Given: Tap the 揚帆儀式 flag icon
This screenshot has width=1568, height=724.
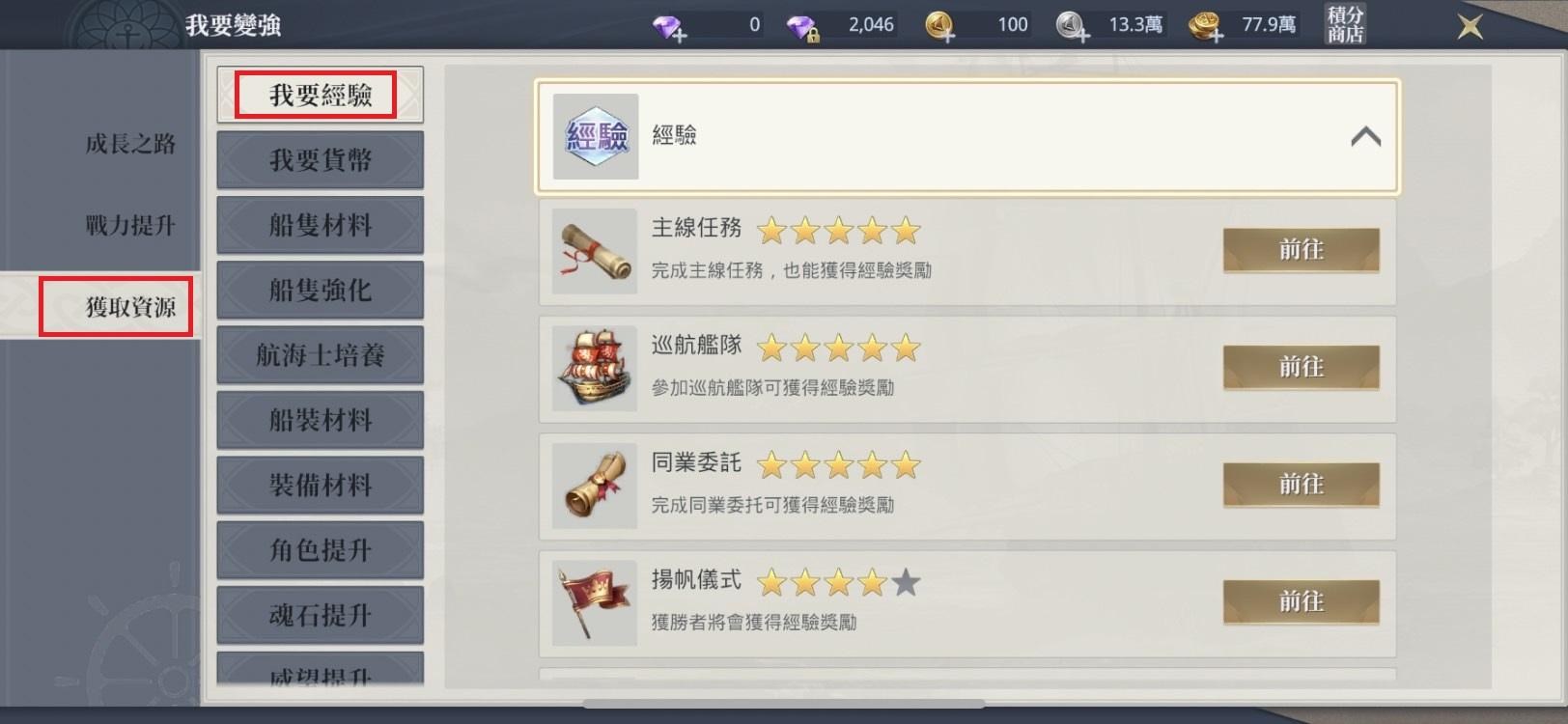Looking at the screenshot, I should coord(595,602).
